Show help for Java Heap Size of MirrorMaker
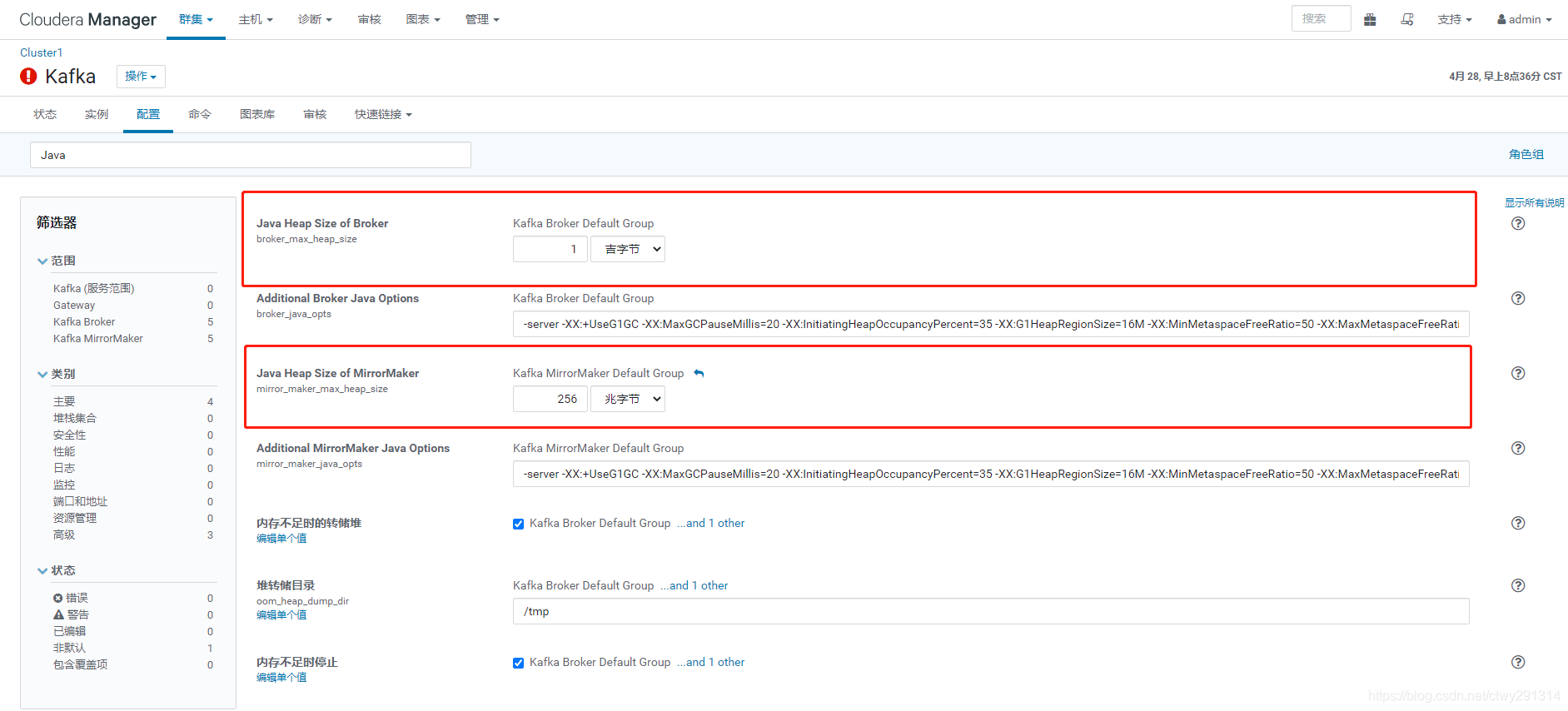 click(x=1518, y=373)
